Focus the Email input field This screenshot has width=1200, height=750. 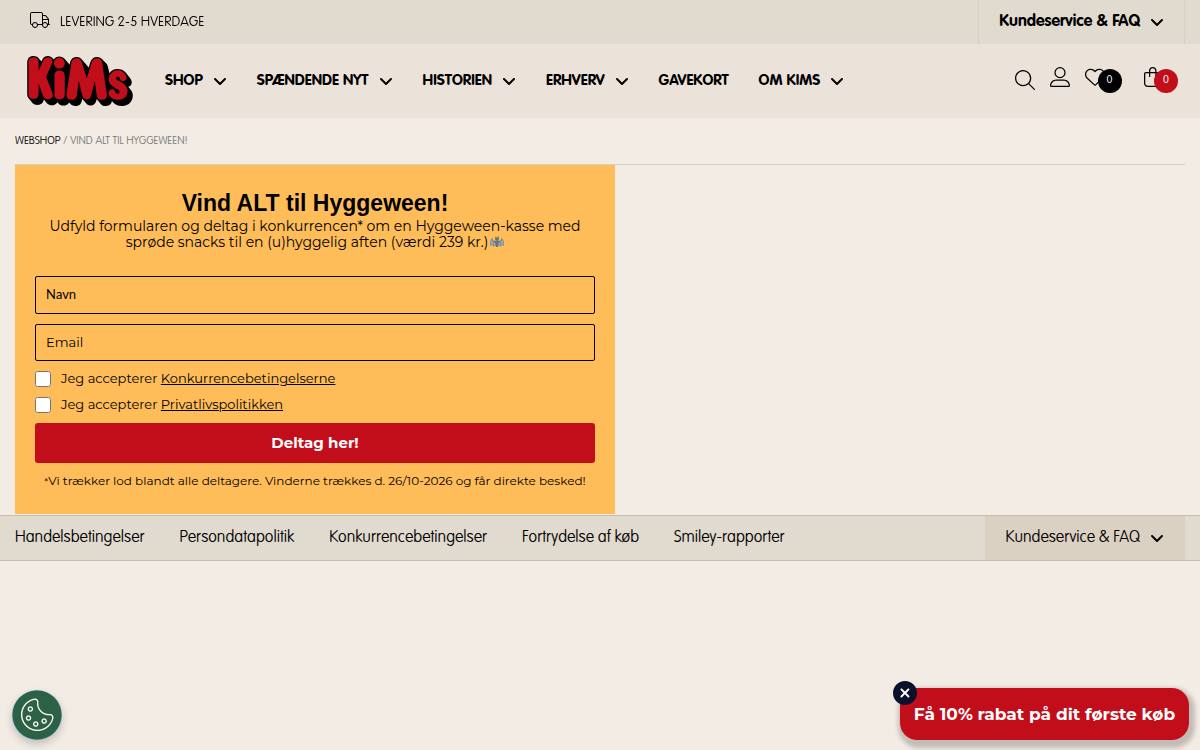coord(315,343)
